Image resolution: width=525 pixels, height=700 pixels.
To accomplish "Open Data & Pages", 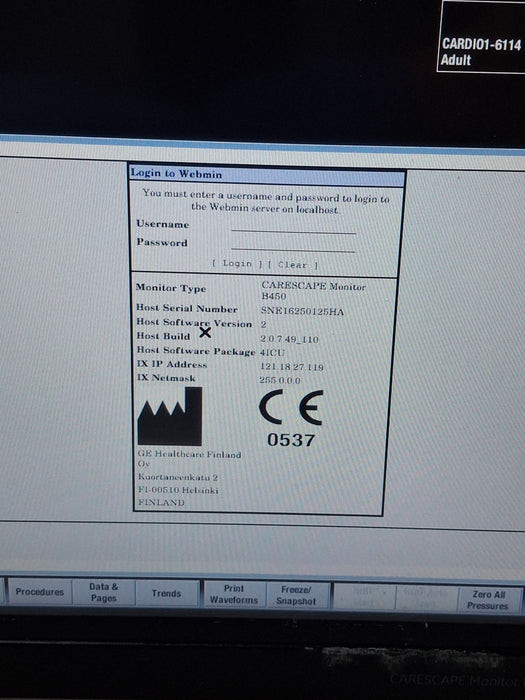I will [x=104, y=592].
